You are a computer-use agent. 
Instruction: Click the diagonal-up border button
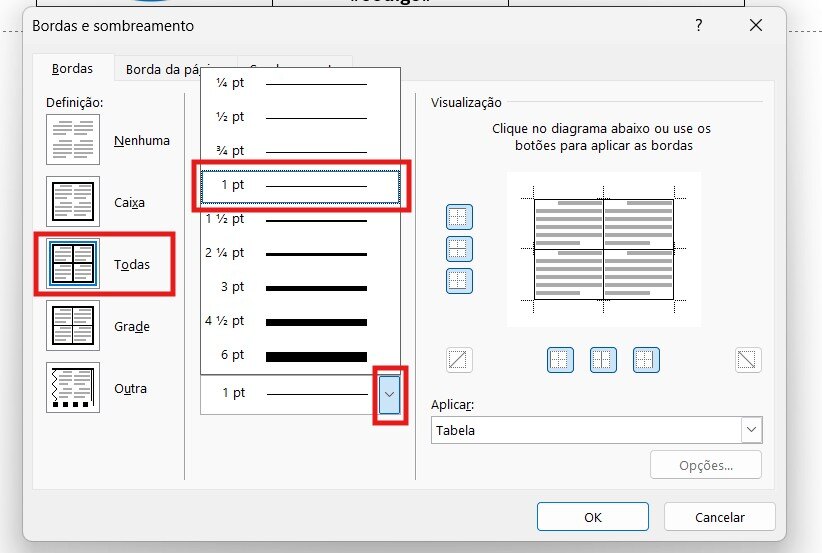coord(459,359)
